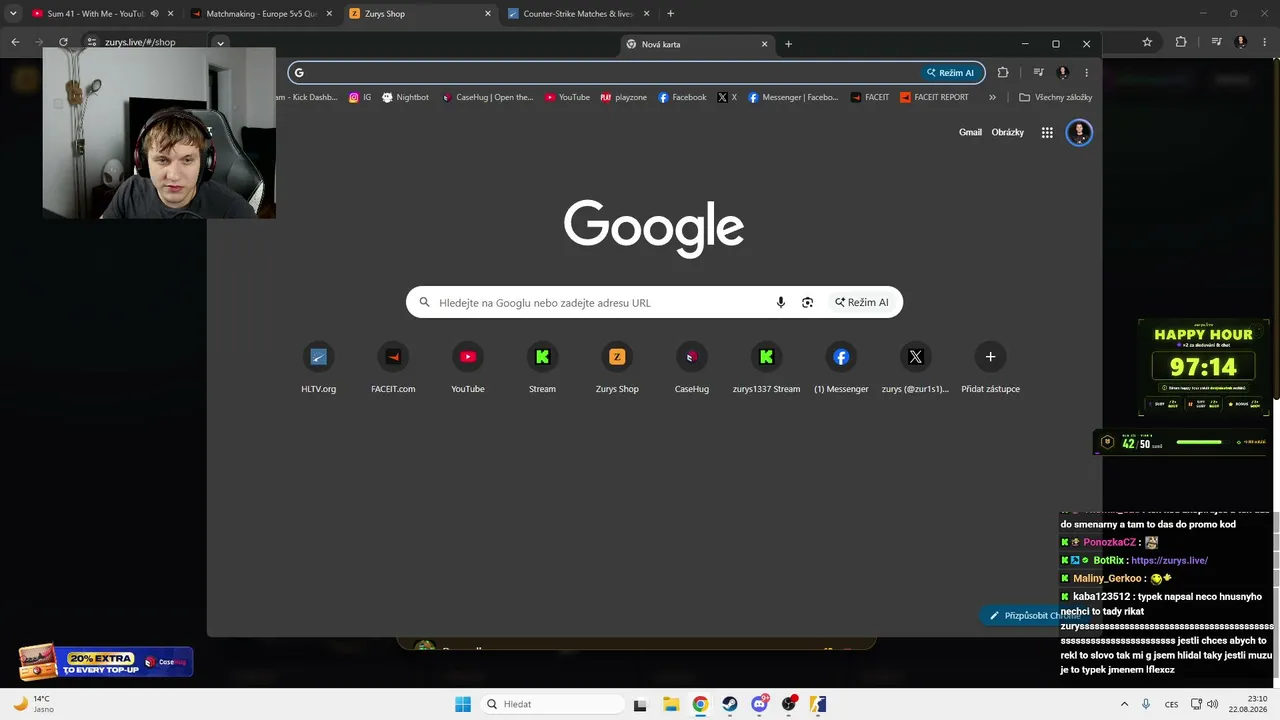The image size is (1280, 720).
Task: Open the YouTube shortcut tile
Action: point(468,368)
